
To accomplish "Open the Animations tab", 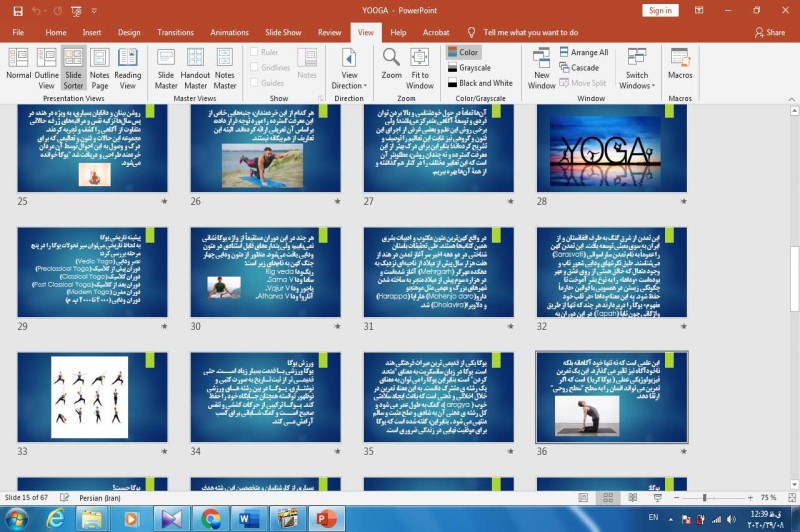I will coord(231,32).
